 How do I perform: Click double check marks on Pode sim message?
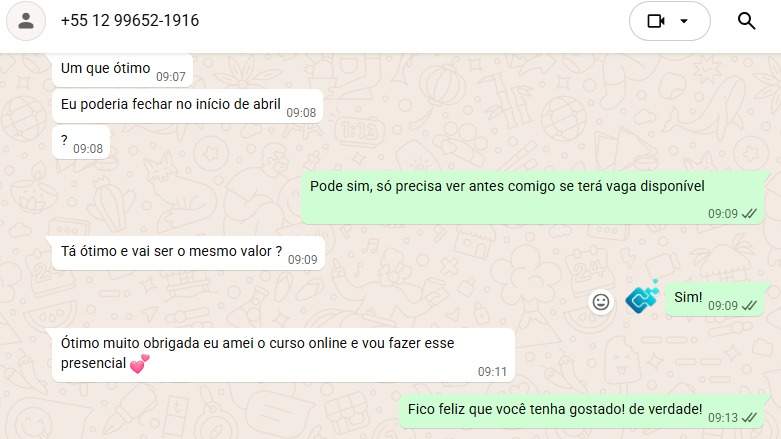pos(749,214)
